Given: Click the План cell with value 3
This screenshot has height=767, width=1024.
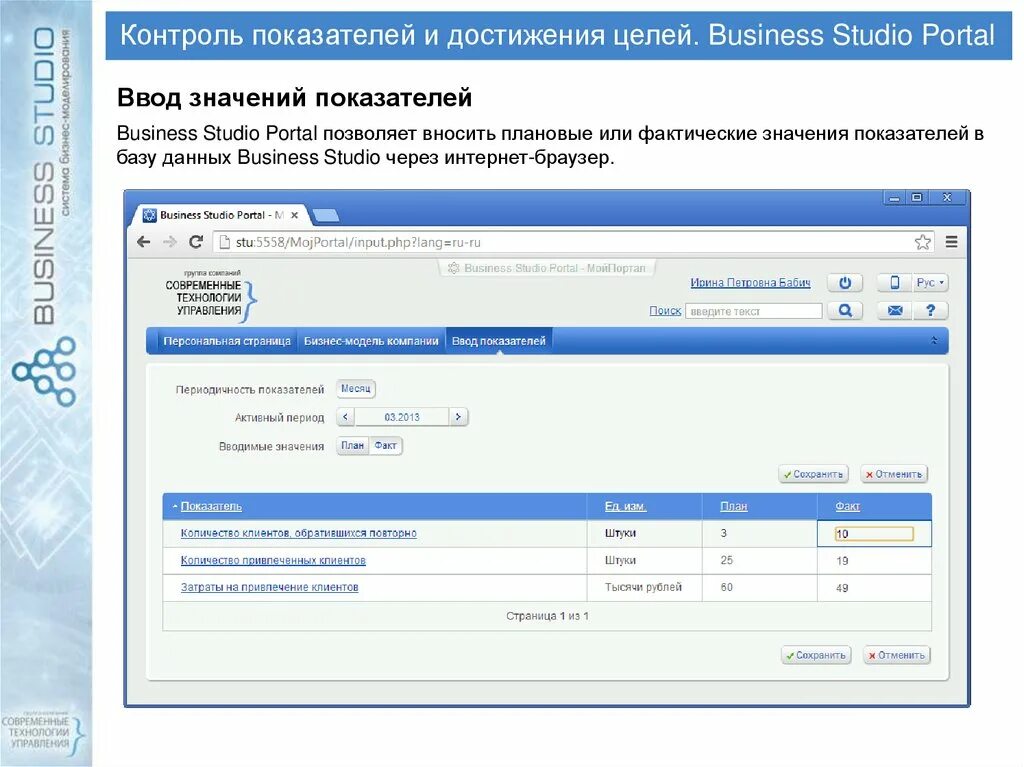Looking at the screenshot, I should pyautogui.click(x=760, y=533).
